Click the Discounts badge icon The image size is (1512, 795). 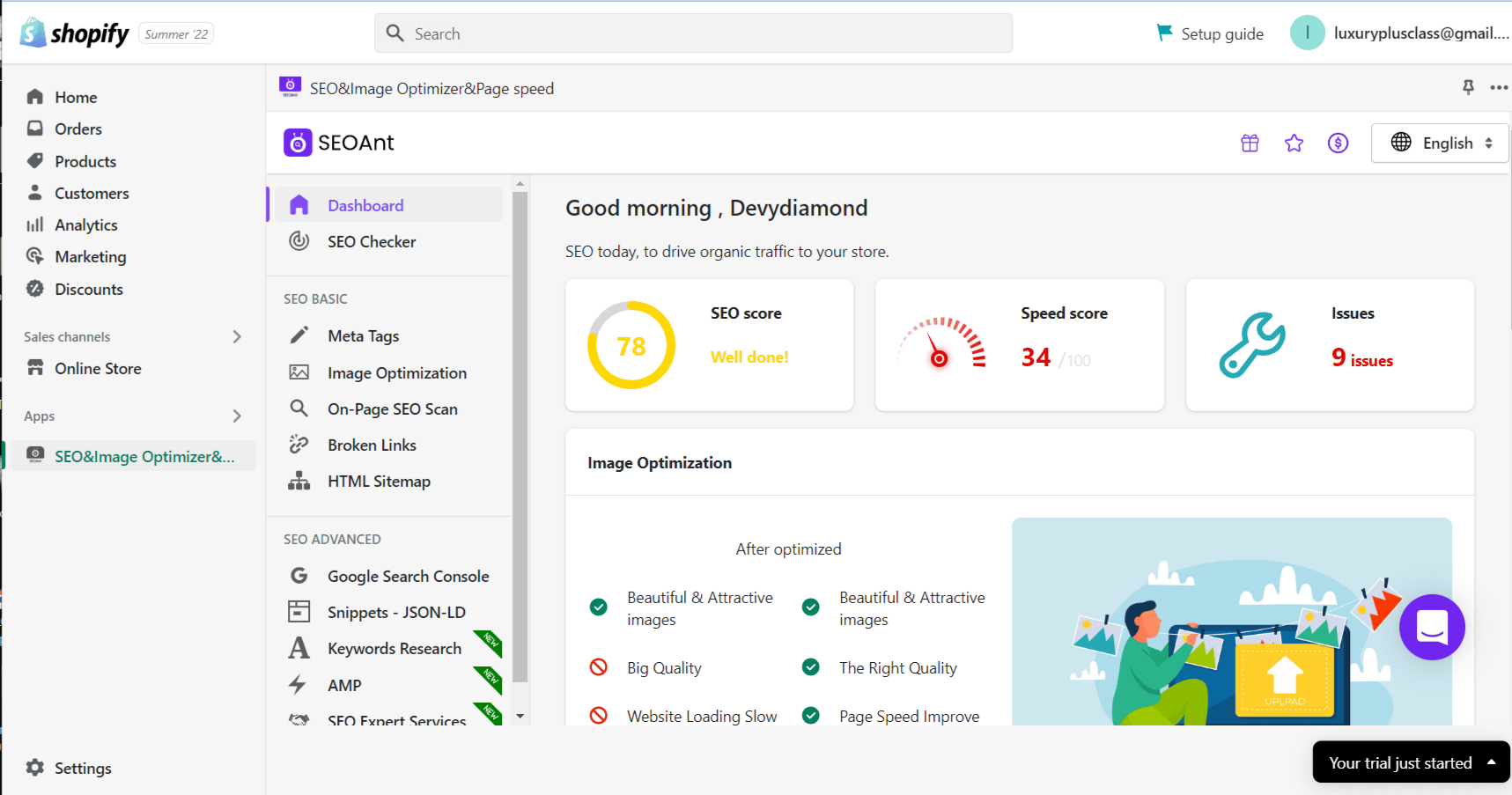click(x=35, y=289)
